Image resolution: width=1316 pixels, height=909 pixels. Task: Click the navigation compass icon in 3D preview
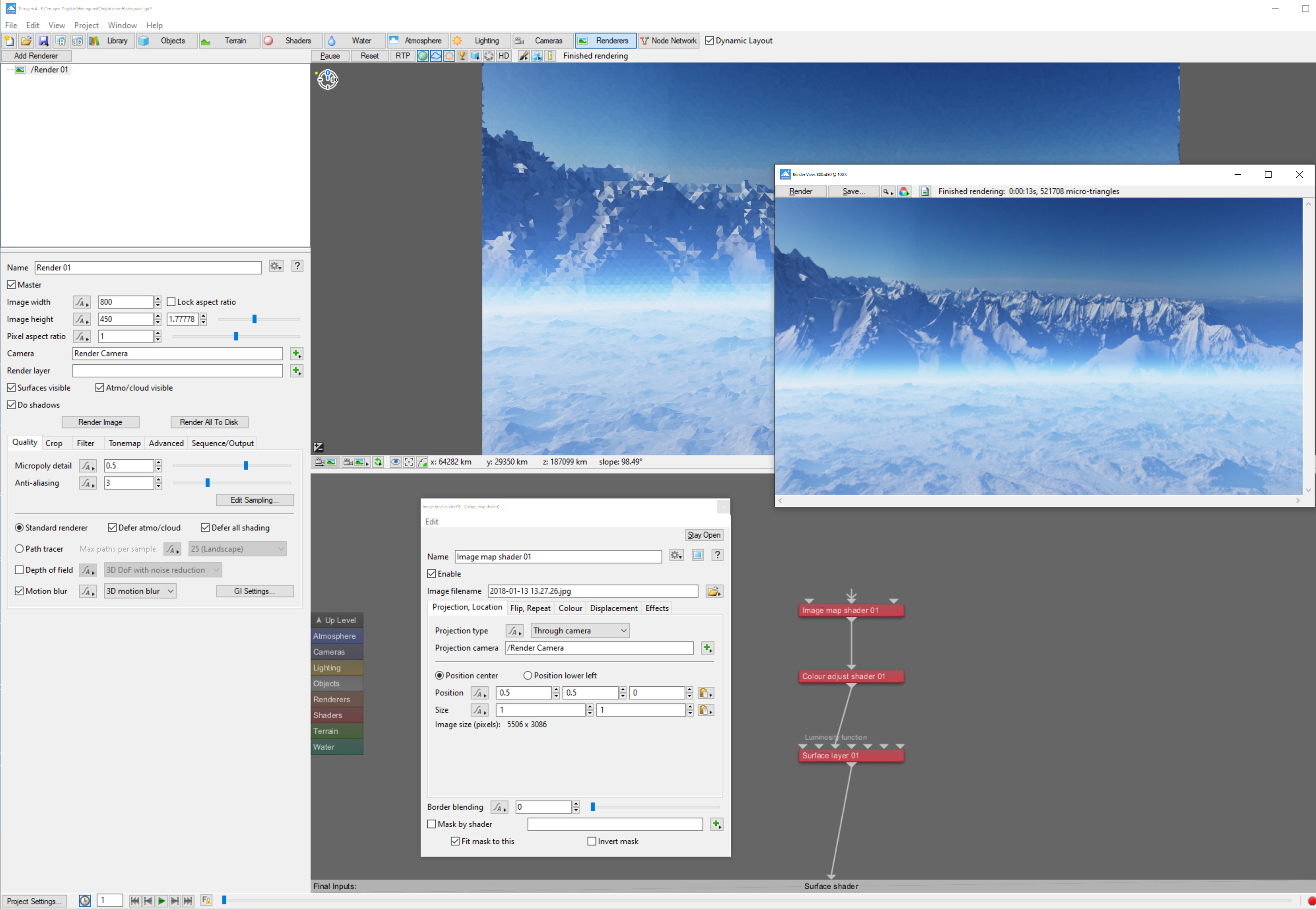coord(327,79)
